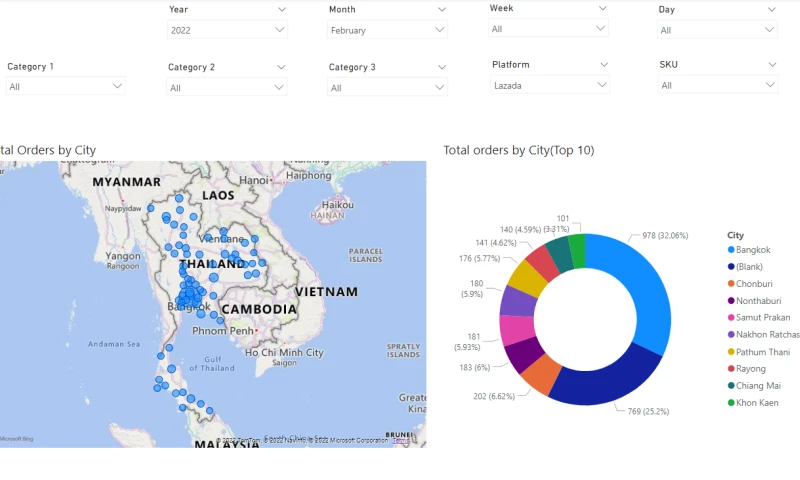Click the teal Chiang Mai donut segment

(x=560, y=254)
